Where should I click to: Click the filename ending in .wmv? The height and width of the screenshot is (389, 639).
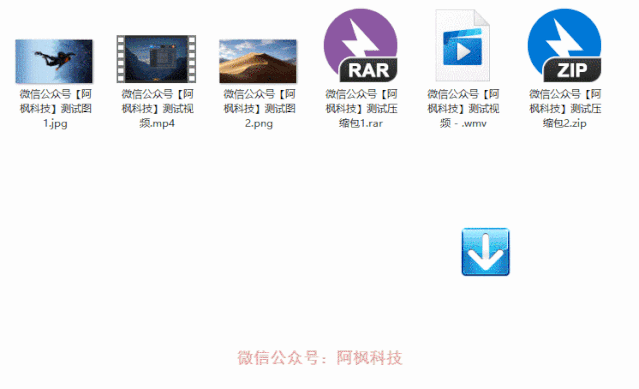(463, 109)
